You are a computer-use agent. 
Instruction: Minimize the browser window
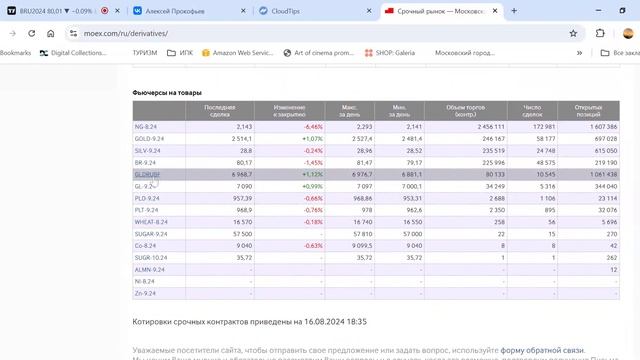point(598,11)
